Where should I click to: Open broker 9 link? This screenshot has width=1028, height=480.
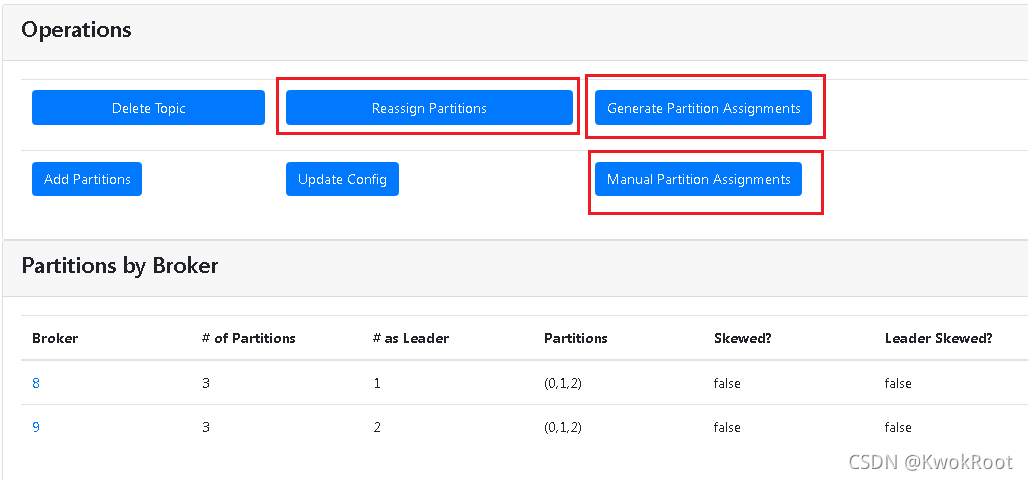(36, 427)
